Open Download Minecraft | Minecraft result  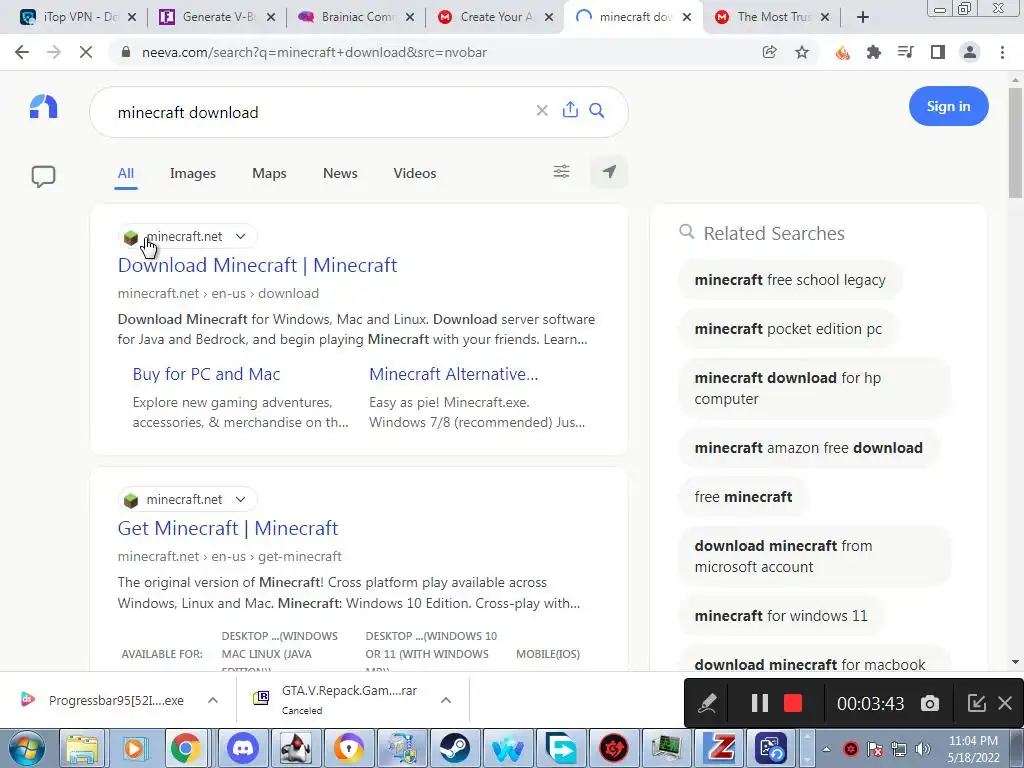pos(257,265)
